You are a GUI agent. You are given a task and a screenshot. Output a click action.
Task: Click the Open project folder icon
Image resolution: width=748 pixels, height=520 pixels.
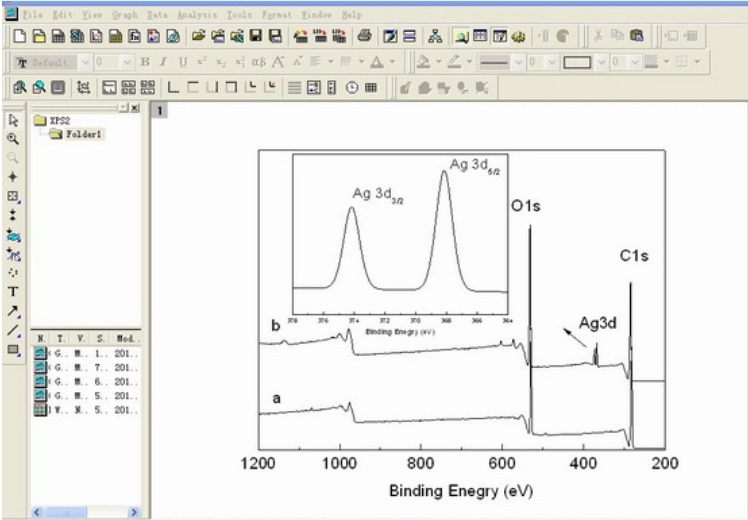pyautogui.click(x=198, y=36)
